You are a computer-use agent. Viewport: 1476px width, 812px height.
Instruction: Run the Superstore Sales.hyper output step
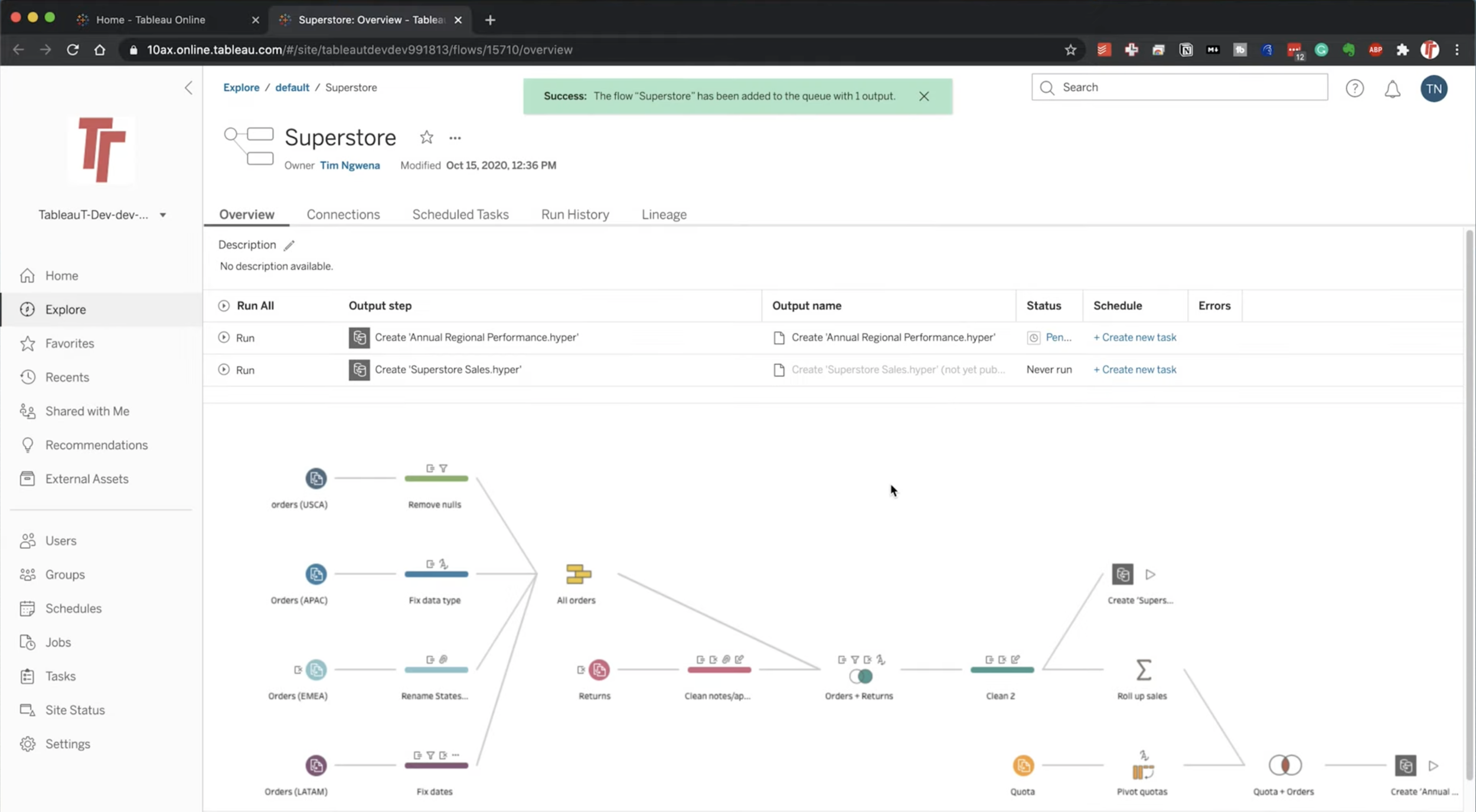point(236,370)
